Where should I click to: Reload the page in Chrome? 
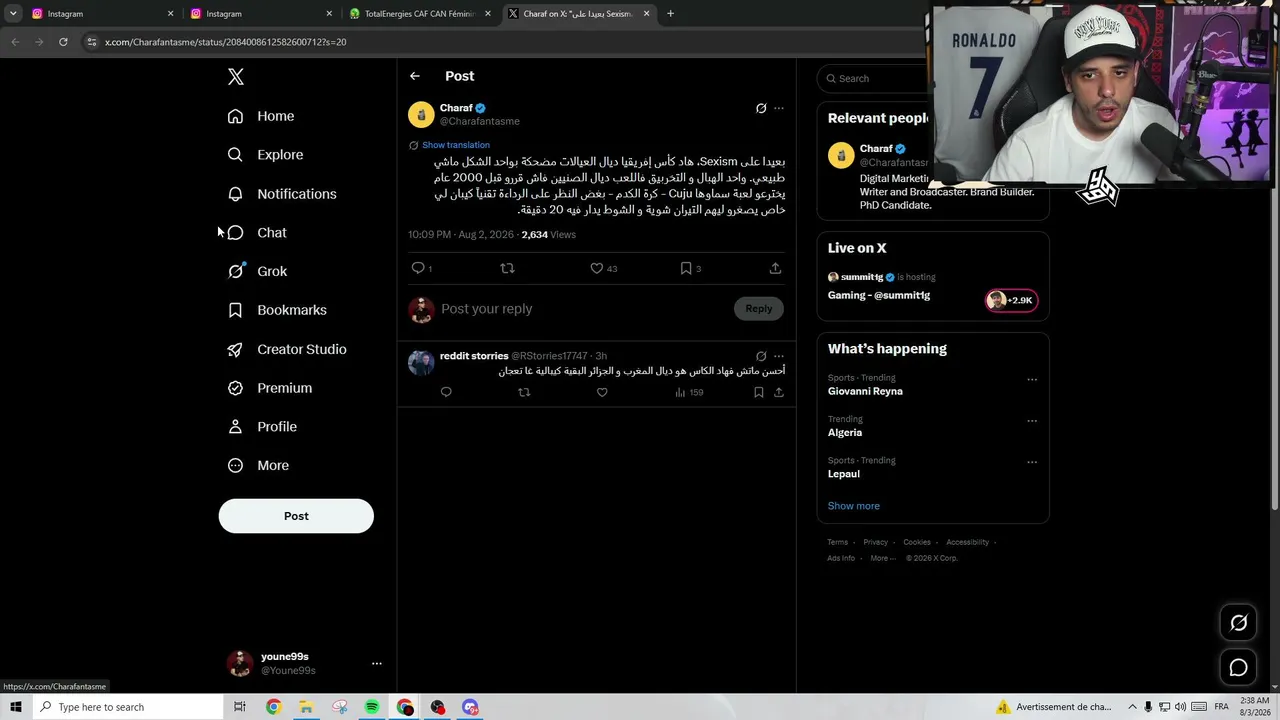tap(63, 42)
